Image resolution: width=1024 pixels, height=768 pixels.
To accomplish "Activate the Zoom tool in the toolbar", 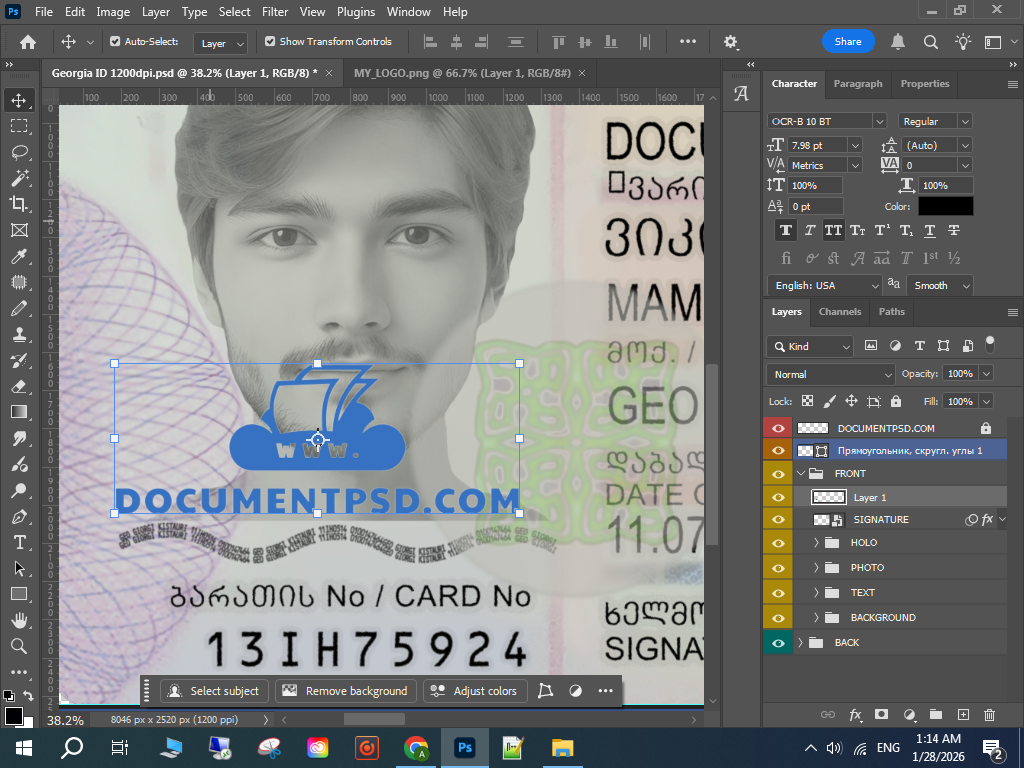I will click(x=19, y=646).
